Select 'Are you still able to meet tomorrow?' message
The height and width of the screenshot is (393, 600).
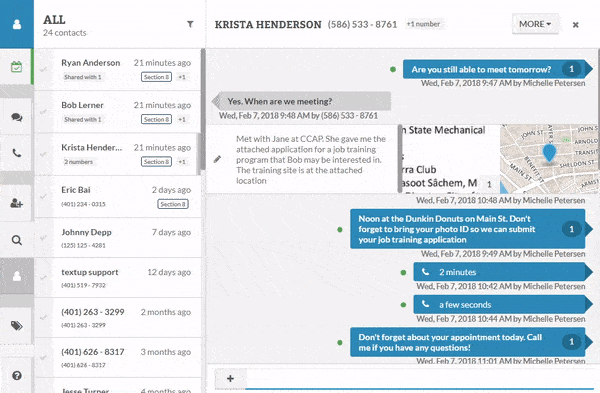[497, 69]
